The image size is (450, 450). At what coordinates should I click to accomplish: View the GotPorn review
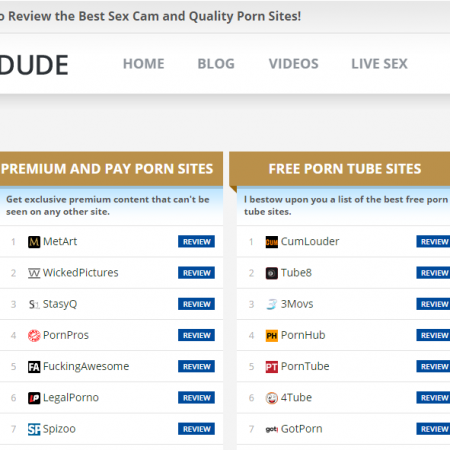pyautogui.click(x=433, y=429)
